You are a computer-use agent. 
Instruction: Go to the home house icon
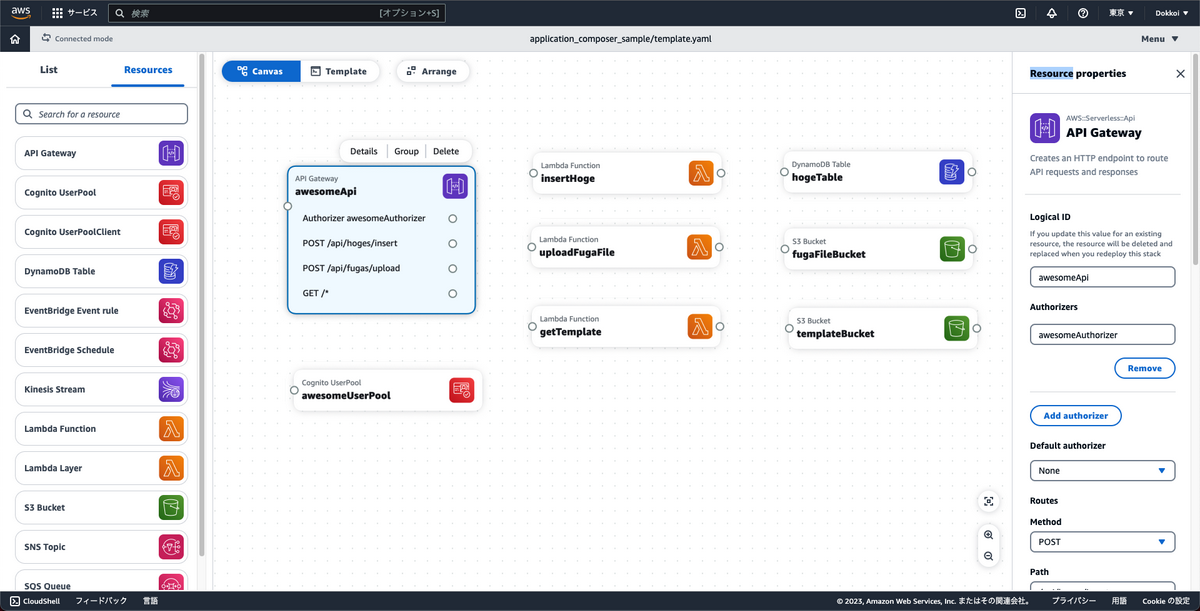[x=14, y=39]
